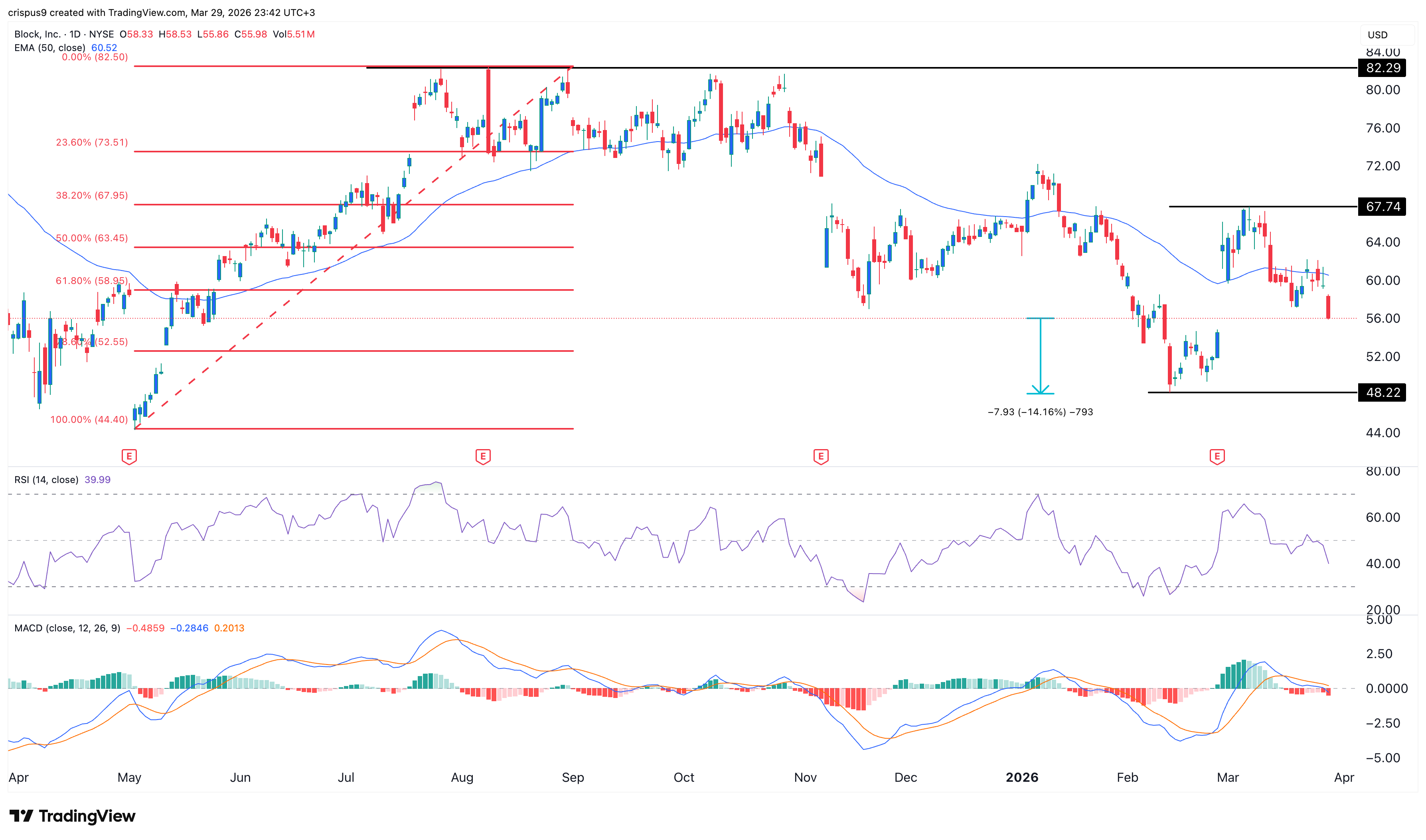Click the 100.00% (44.40) Fibonacci label

[x=89, y=420]
